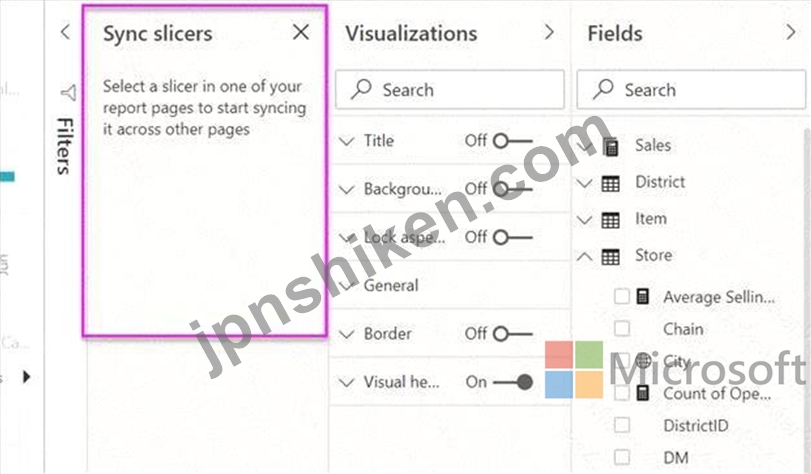Click the Item table icon

pyautogui.click(x=610, y=220)
